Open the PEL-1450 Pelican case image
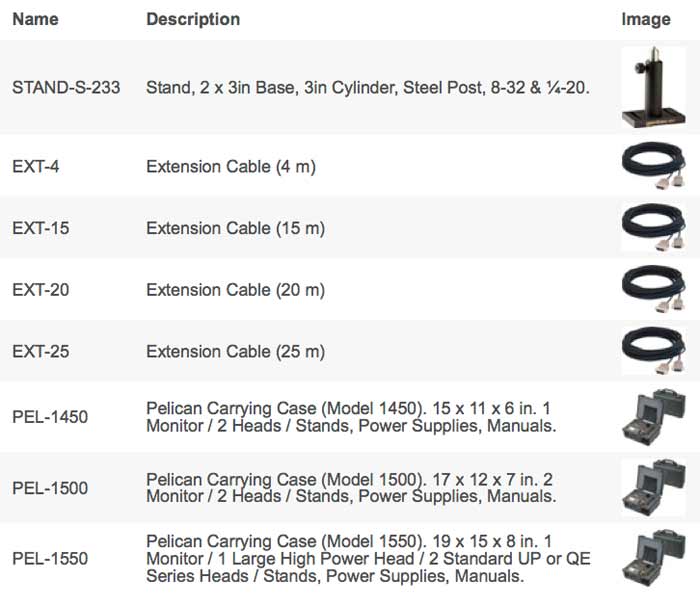 click(654, 417)
